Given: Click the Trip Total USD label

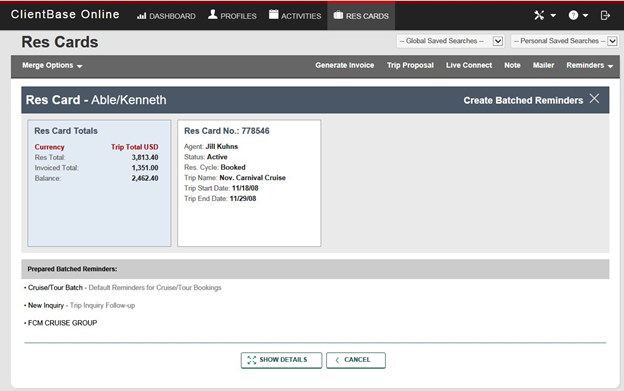Looking at the screenshot, I should pyautogui.click(x=135, y=147).
